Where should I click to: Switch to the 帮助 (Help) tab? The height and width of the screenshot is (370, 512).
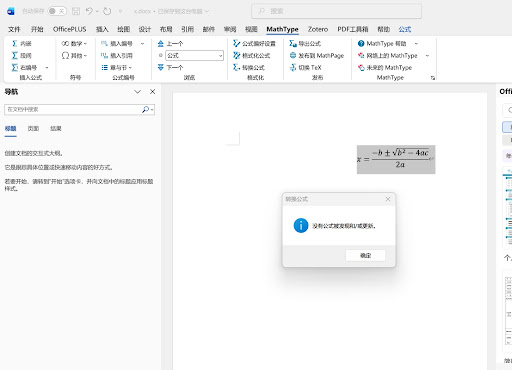pos(384,29)
